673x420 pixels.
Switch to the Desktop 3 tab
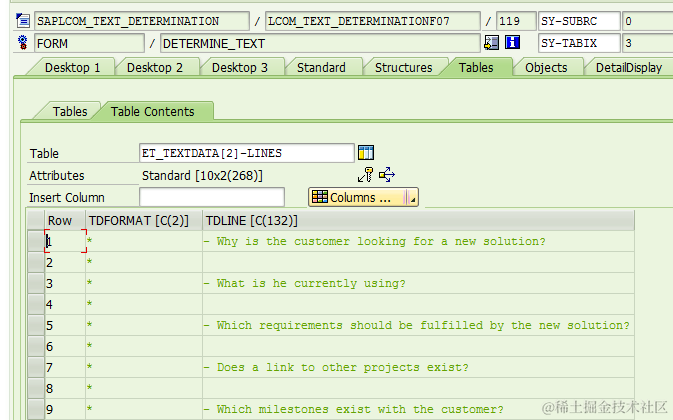tap(239, 68)
